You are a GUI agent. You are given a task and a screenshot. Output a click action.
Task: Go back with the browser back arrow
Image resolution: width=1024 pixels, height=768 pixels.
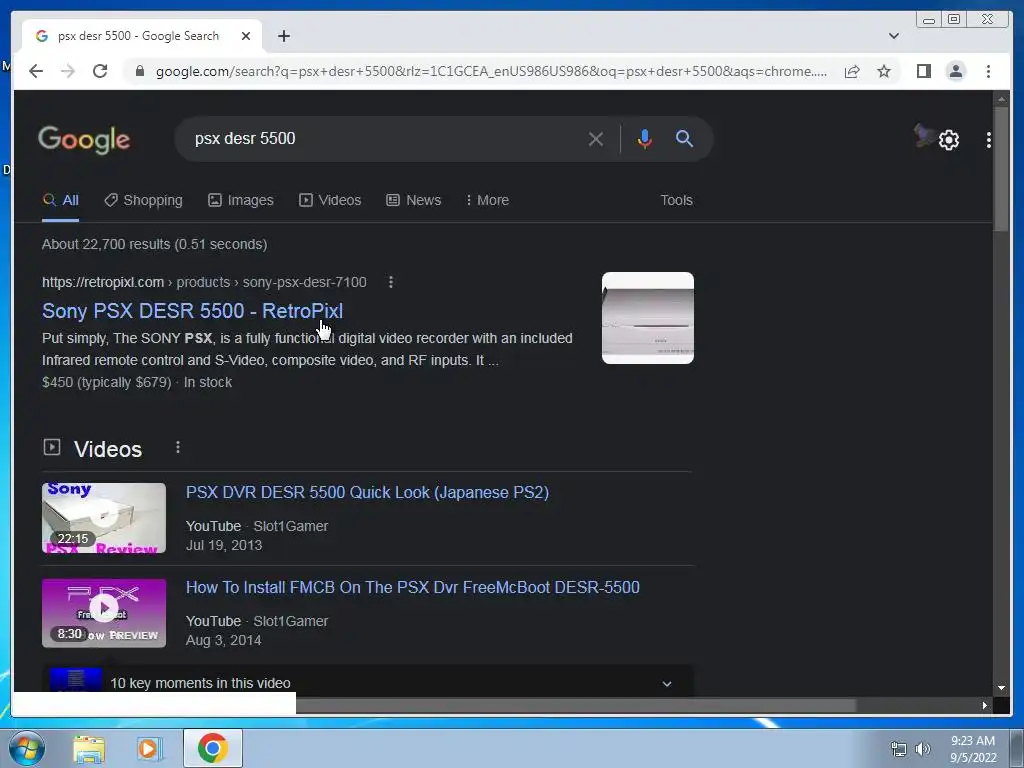36,71
